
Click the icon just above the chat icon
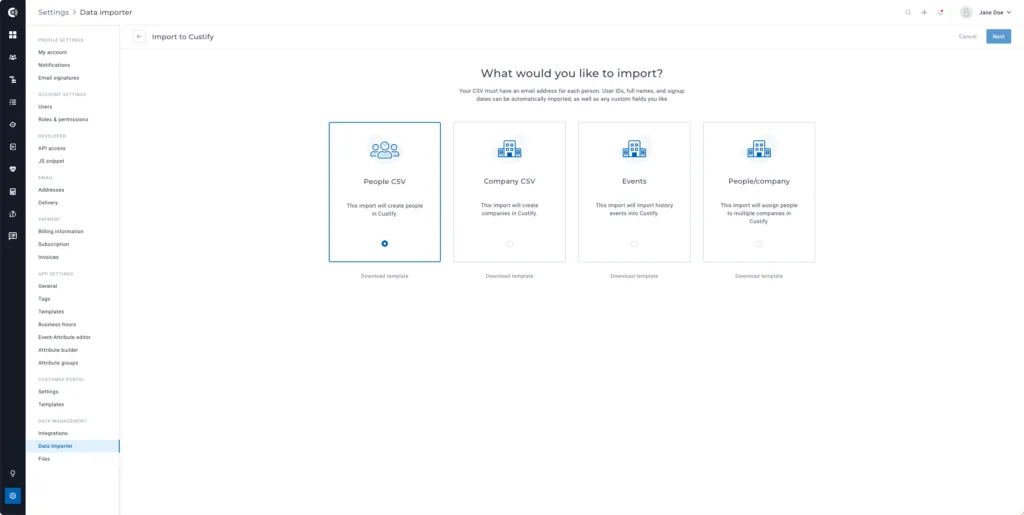pyautogui.click(x=12, y=213)
